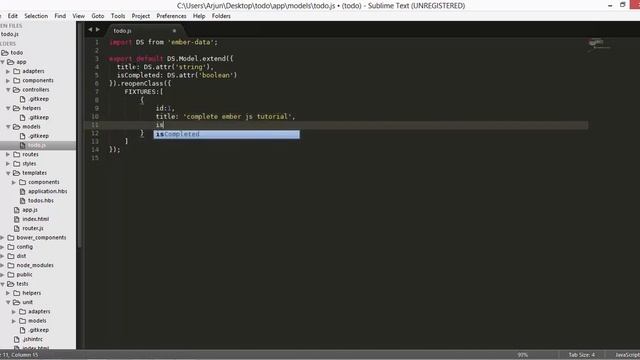Close the todo.js tab
Viewport: 640px width, 360px height.
(x=174, y=31)
